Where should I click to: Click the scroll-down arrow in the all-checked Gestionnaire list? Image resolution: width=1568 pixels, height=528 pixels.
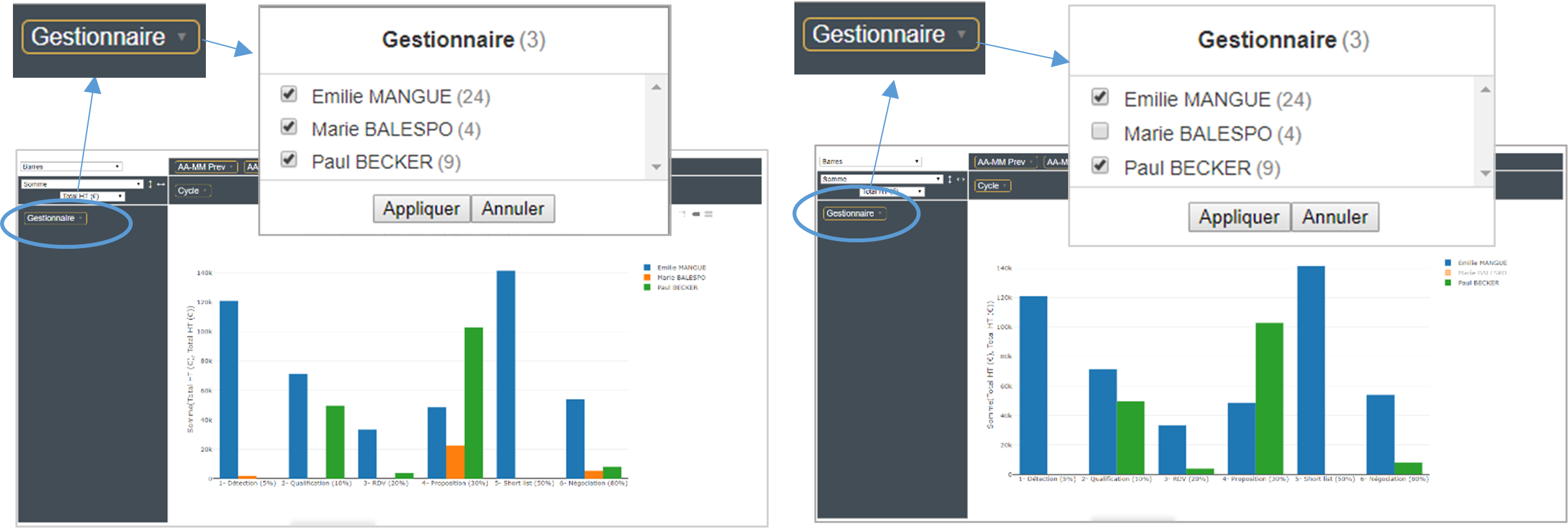(x=656, y=167)
